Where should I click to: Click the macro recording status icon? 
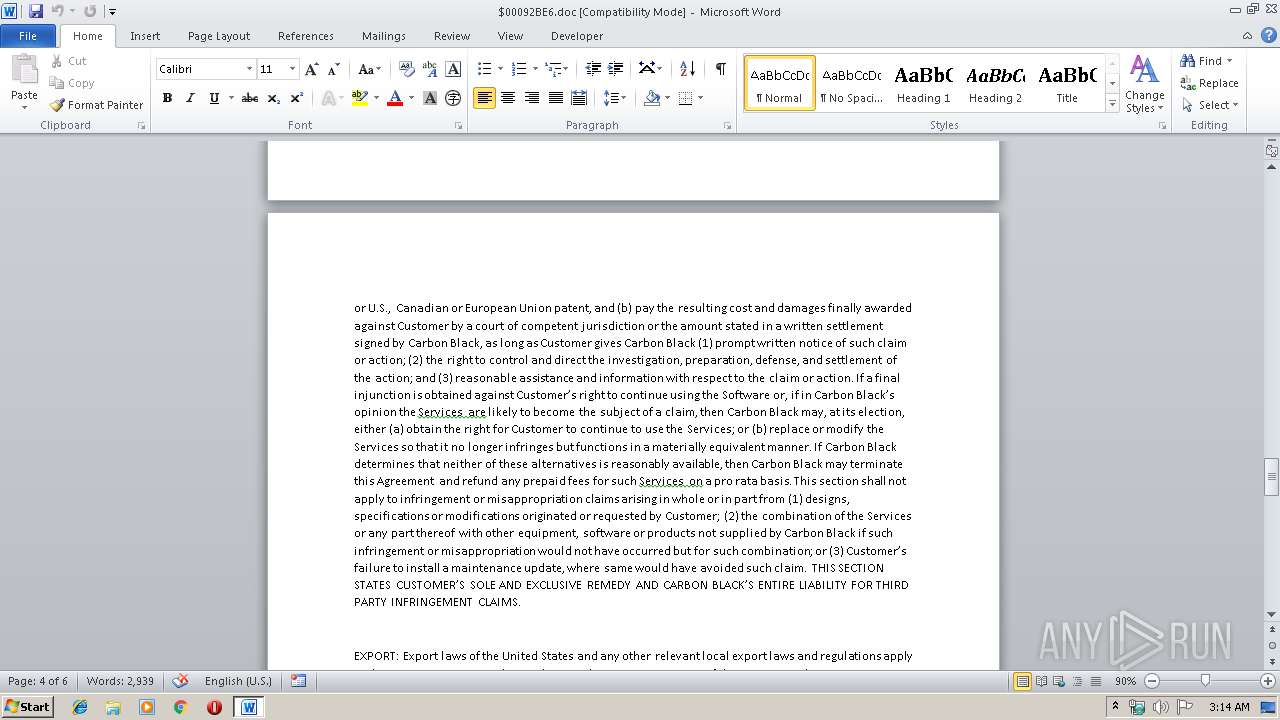pyautogui.click(x=298, y=681)
